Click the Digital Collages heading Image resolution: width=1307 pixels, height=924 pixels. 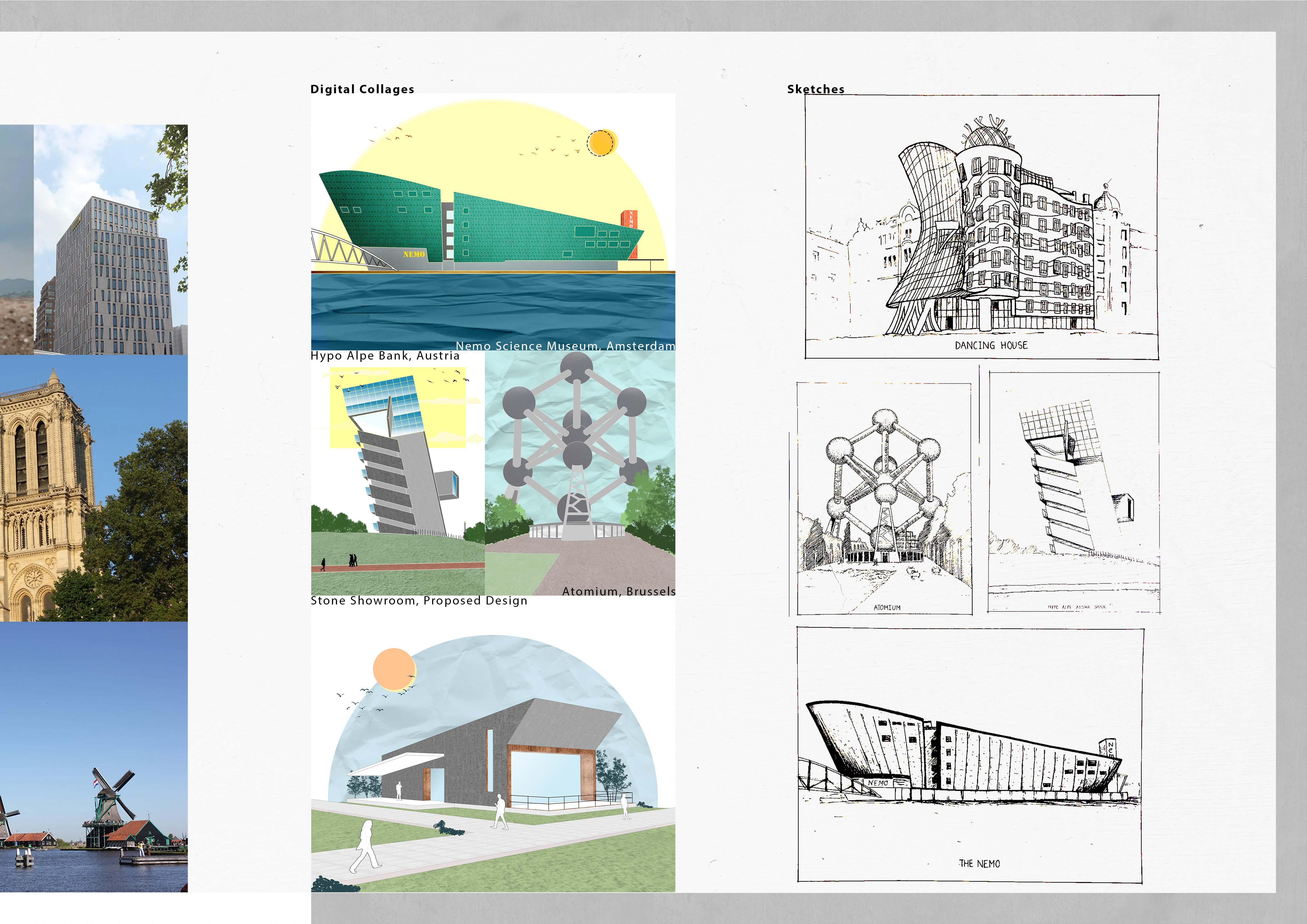pos(362,89)
